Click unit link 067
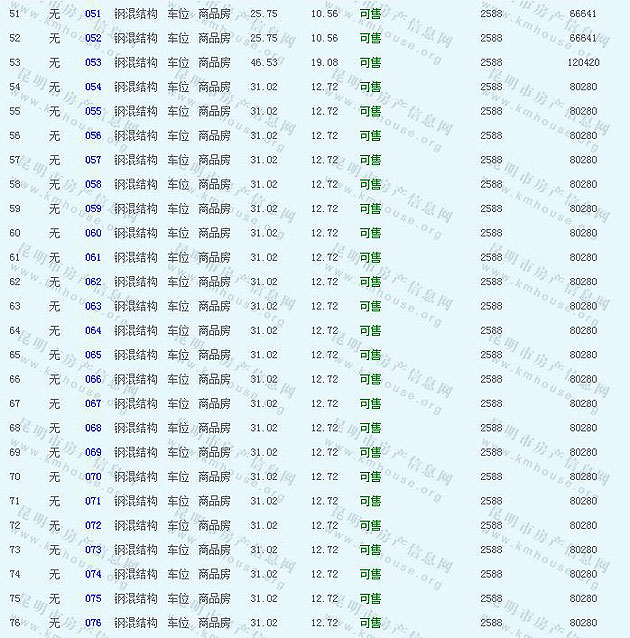This screenshot has height=638, width=630. click(x=93, y=404)
